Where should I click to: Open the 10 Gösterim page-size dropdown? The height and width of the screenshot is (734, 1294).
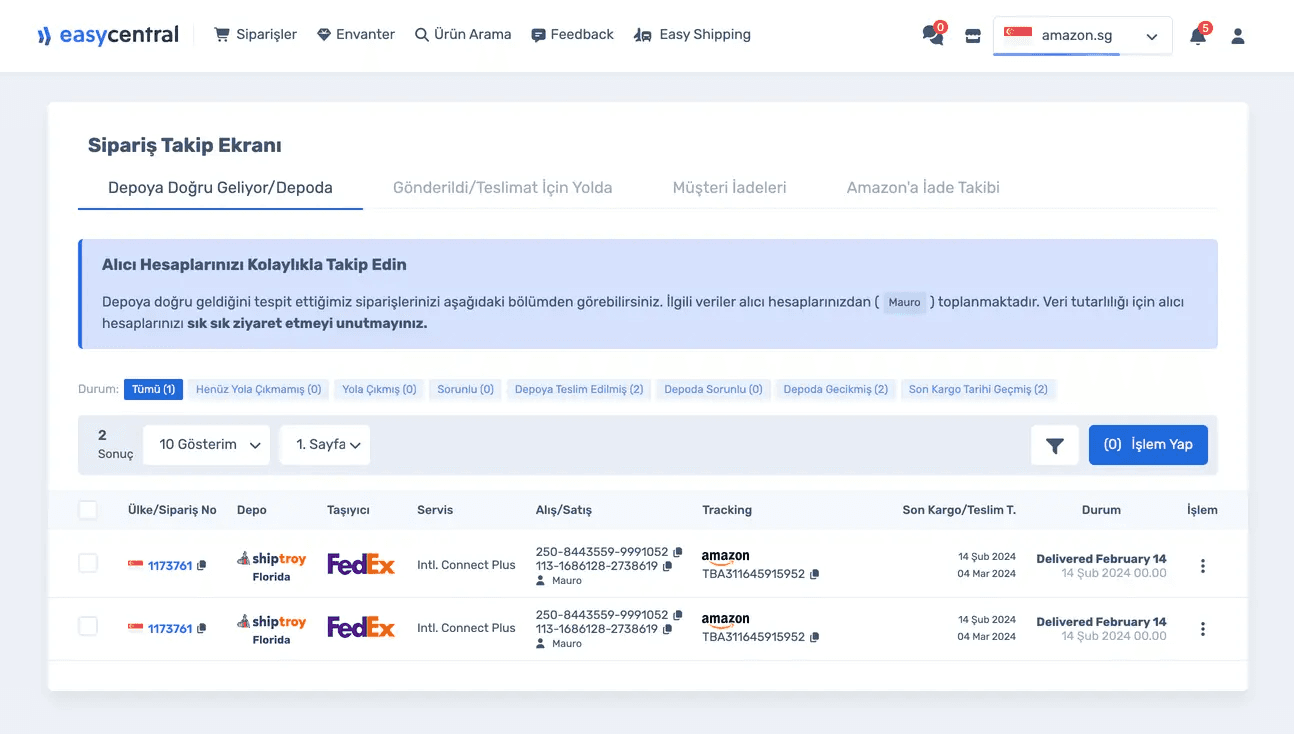207,445
